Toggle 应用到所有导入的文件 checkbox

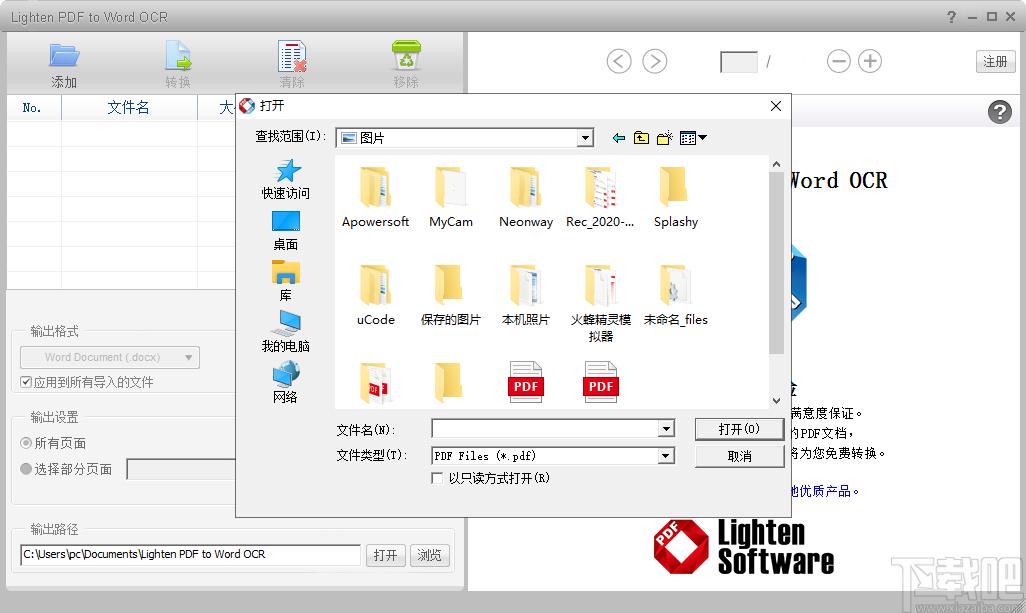(26, 382)
